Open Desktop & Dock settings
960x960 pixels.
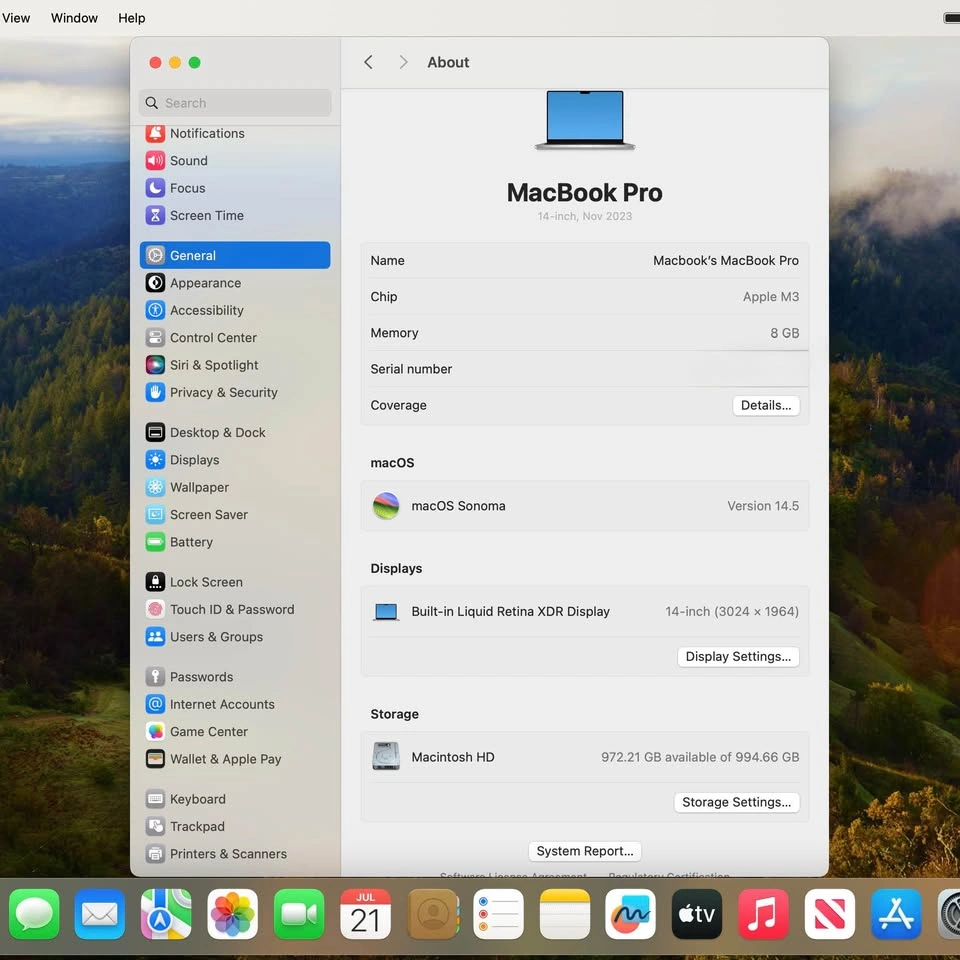coord(234,432)
